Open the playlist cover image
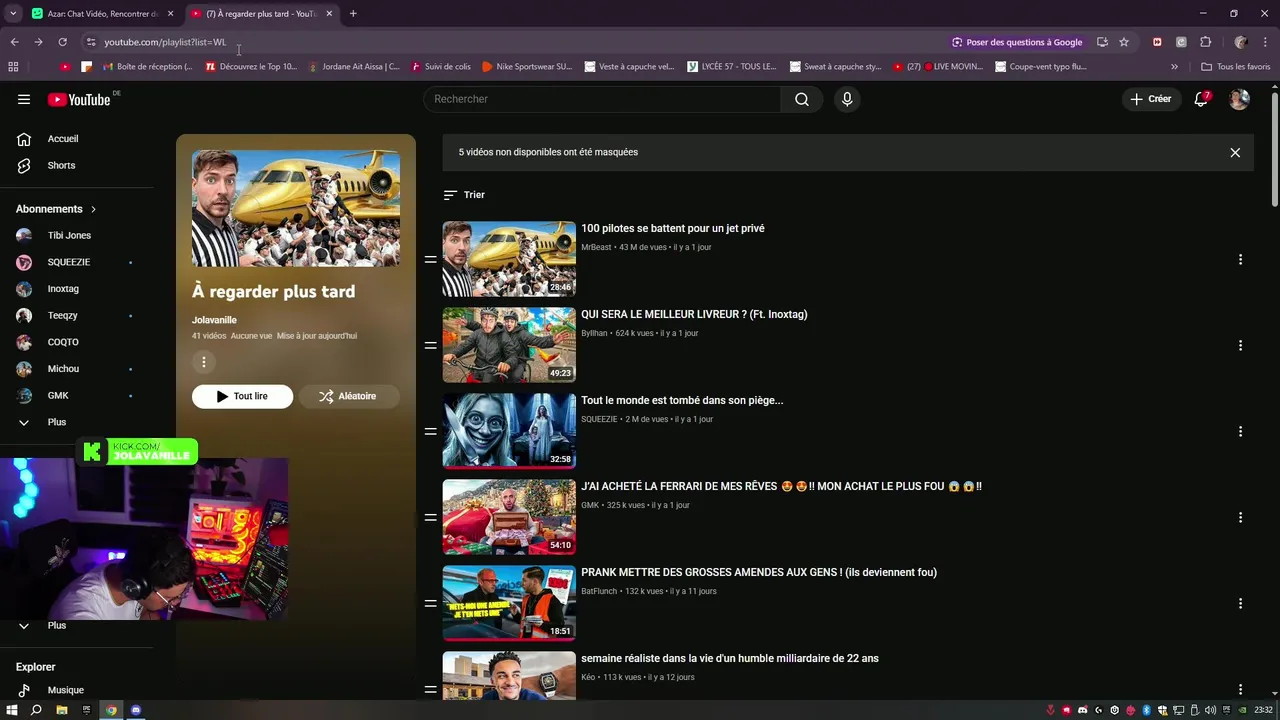The width and height of the screenshot is (1280, 720). (296, 208)
